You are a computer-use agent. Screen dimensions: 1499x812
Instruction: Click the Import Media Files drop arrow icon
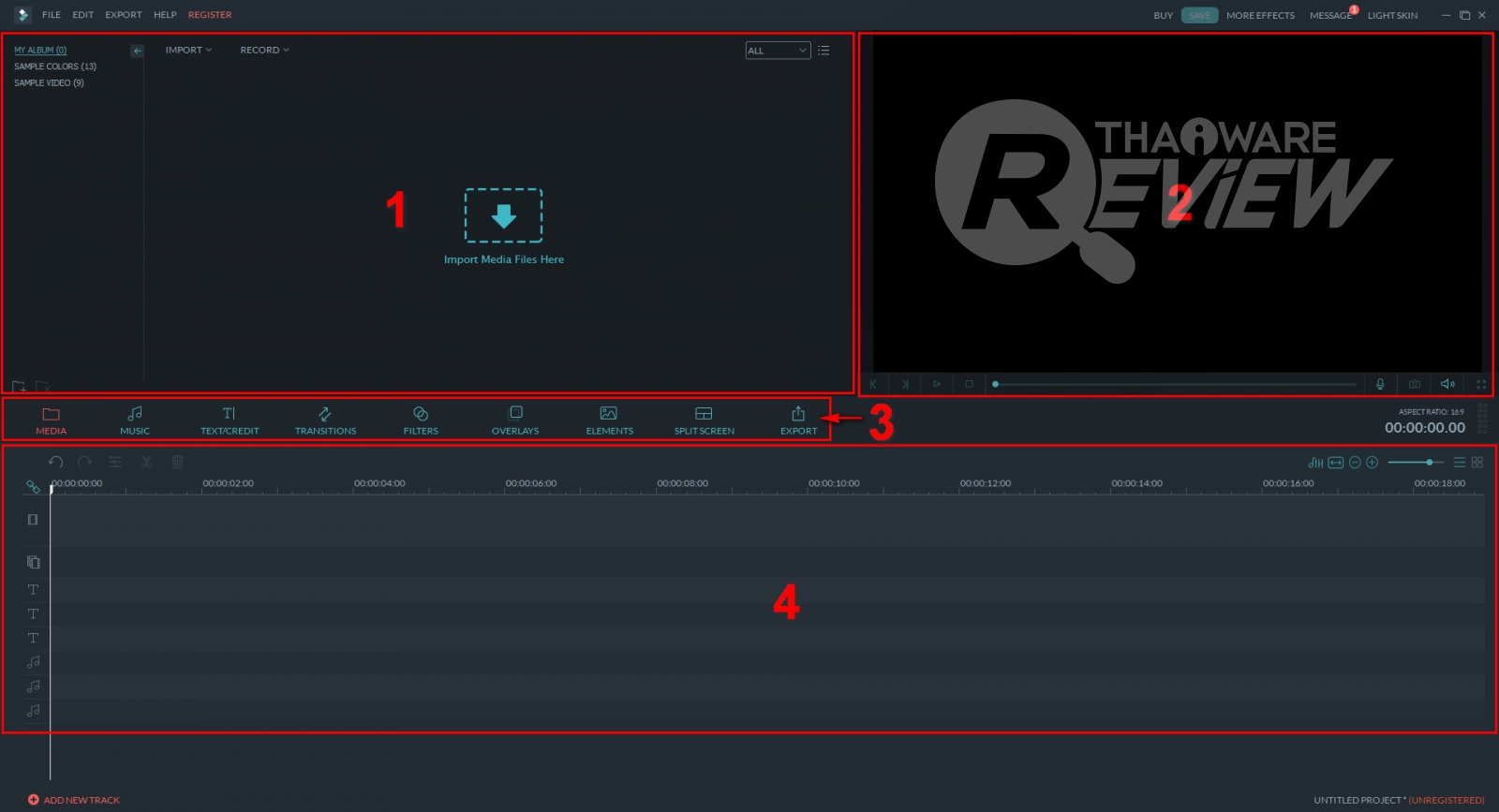click(x=504, y=215)
